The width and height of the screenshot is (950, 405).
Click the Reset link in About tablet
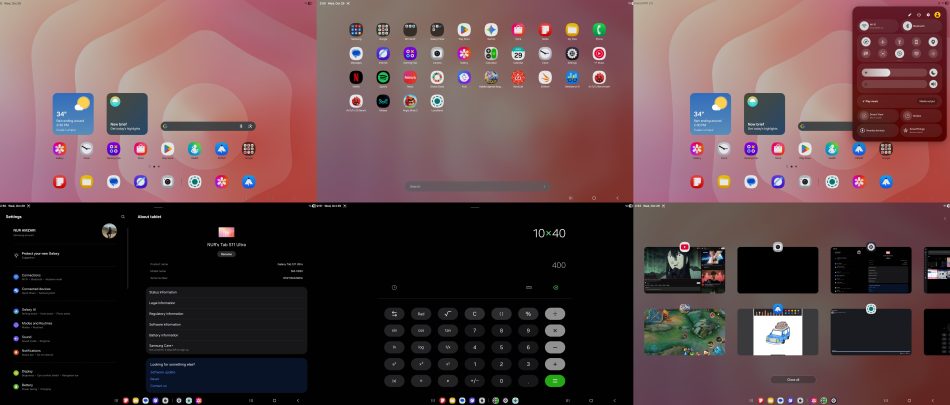[x=154, y=379]
